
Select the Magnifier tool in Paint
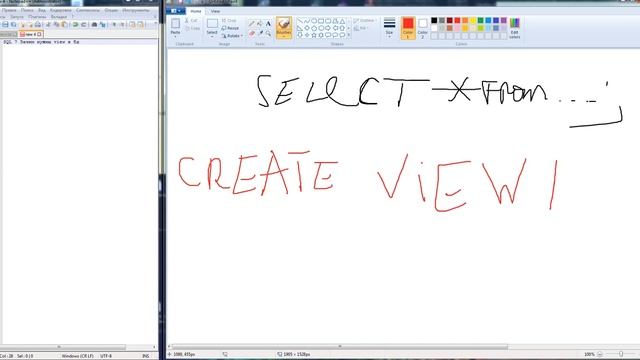268,33
